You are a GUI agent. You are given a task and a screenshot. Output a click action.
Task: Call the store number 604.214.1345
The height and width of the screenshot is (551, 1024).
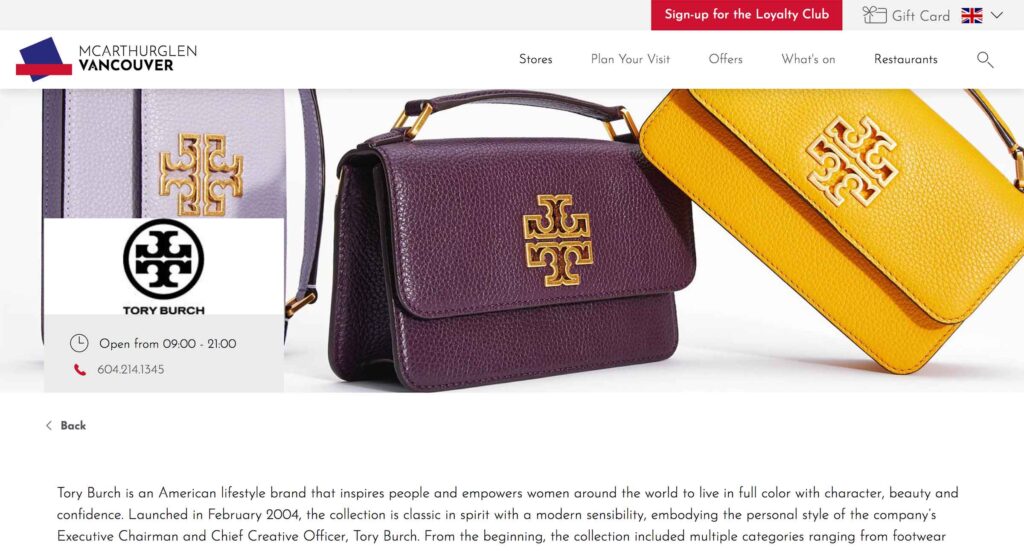131,370
